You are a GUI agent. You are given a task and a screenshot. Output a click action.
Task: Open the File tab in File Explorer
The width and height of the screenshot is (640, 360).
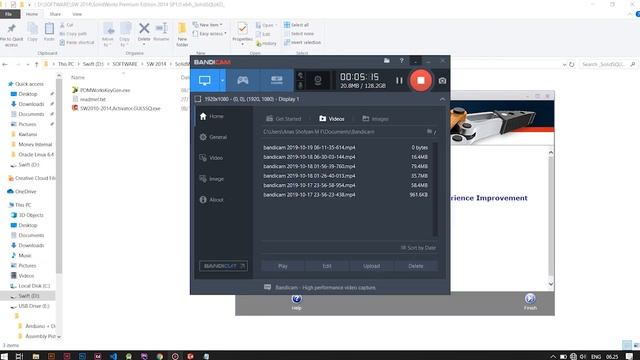(9, 14)
